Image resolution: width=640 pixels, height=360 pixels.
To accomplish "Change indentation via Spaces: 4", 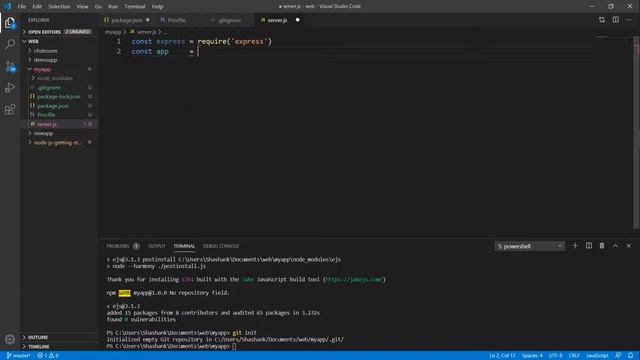I will (x=532, y=356).
